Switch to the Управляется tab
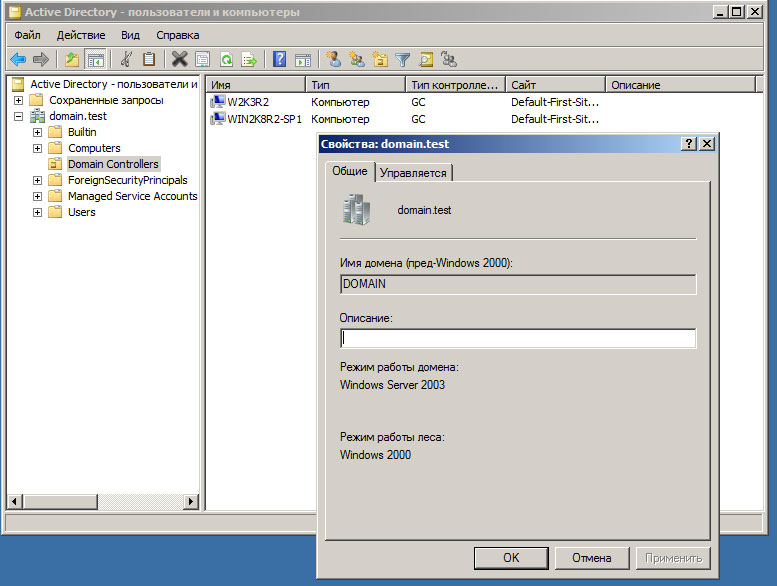Image resolution: width=777 pixels, height=586 pixels. [415, 173]
